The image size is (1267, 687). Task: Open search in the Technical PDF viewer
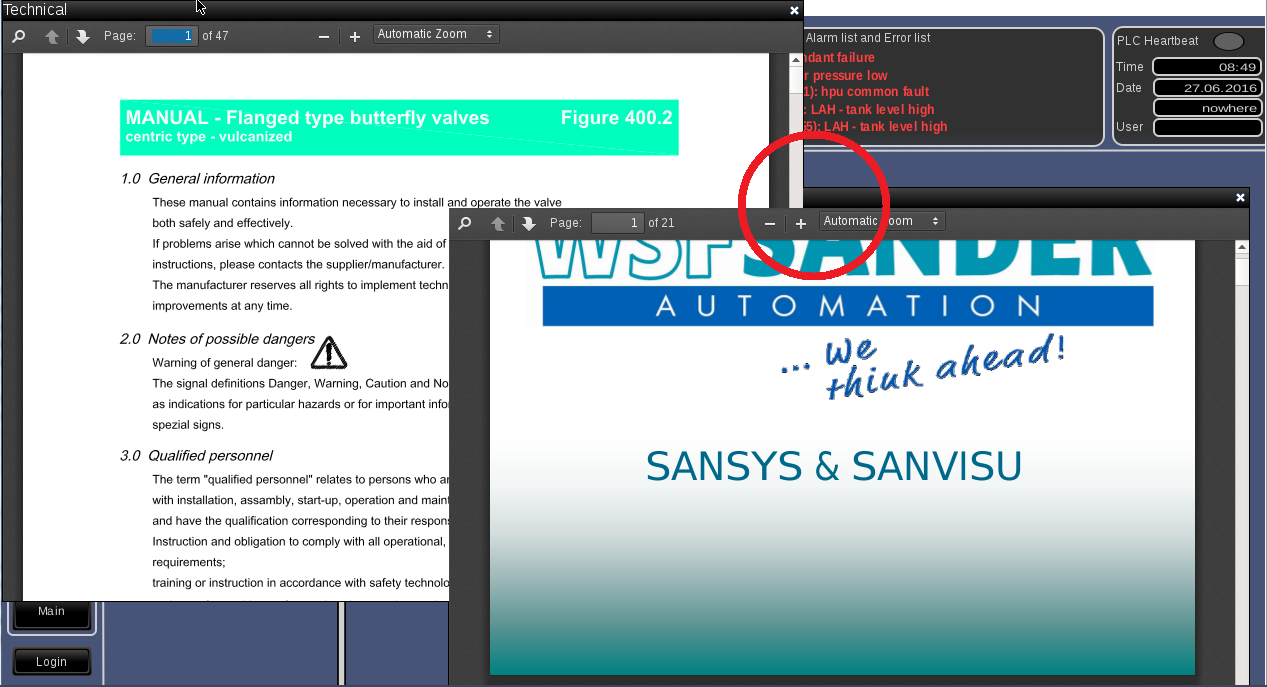tap(18, 36)
